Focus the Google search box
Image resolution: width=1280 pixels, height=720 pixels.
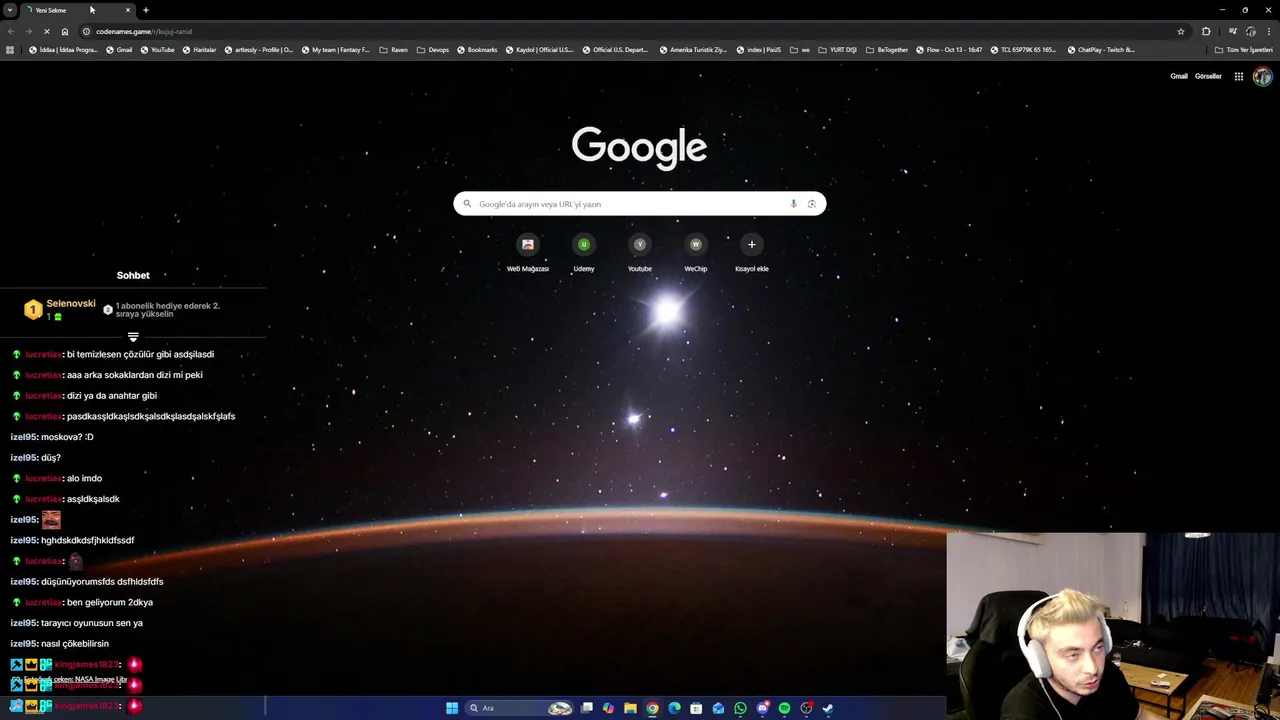640,204
